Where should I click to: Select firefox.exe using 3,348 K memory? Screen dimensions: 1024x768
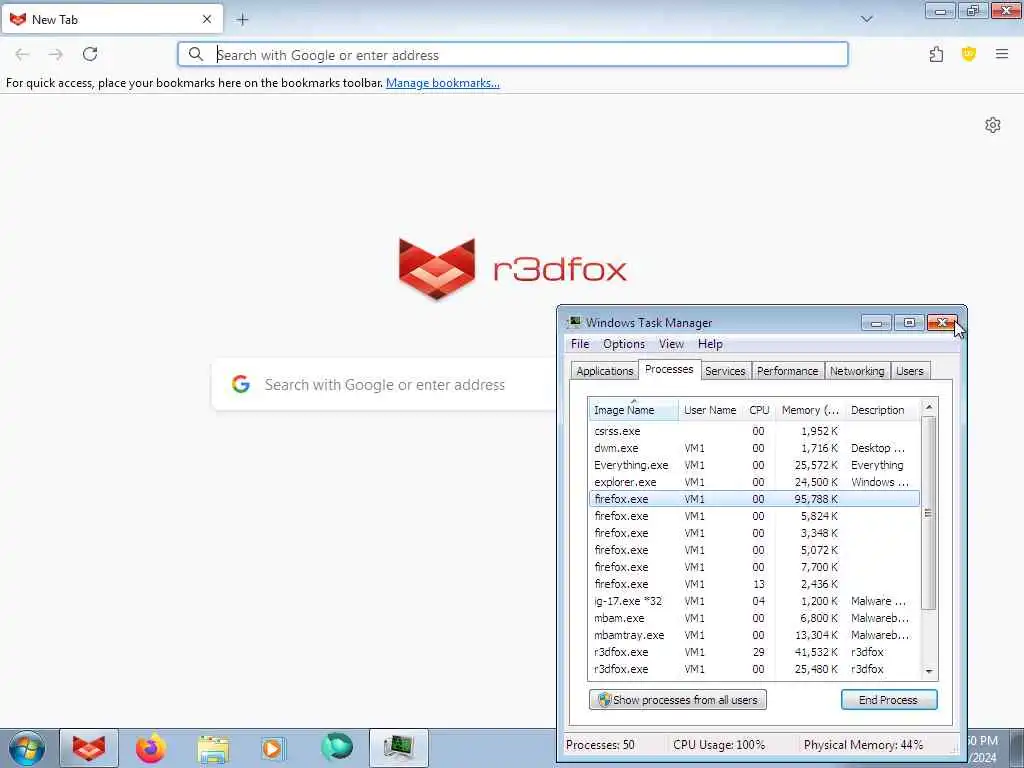pos(754,533)
